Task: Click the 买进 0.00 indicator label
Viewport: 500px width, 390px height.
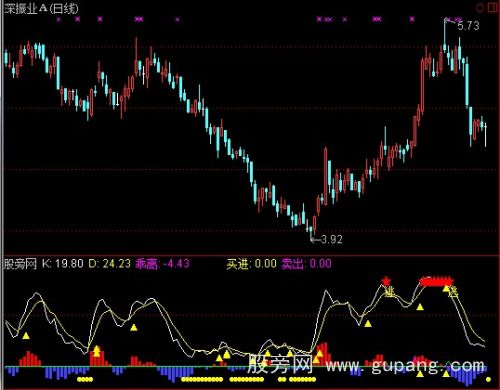Action: click(x=251, y=264)
